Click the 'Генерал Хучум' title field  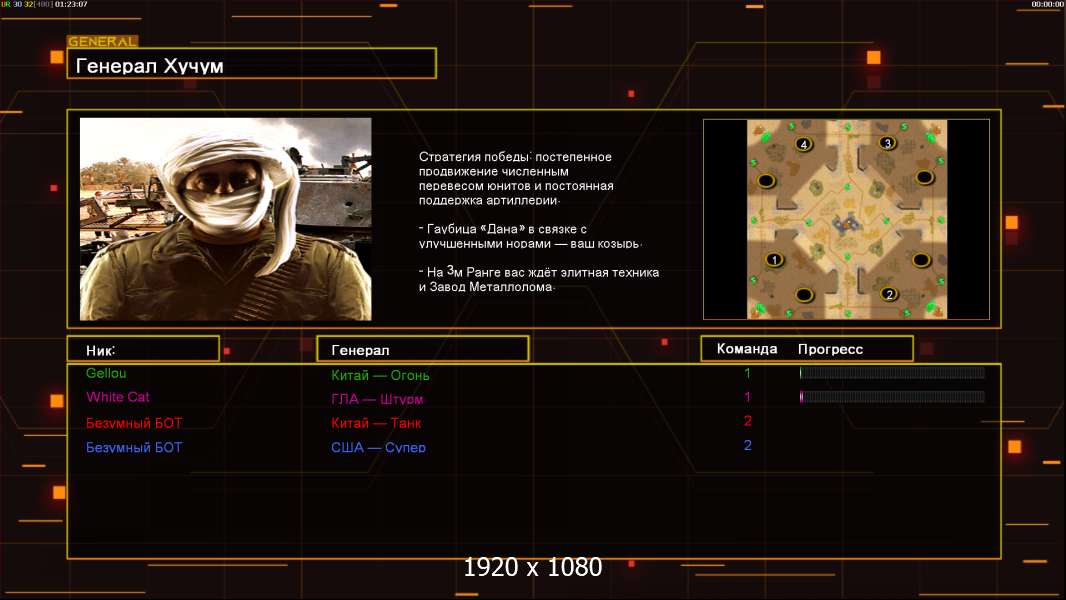point(251,65)
